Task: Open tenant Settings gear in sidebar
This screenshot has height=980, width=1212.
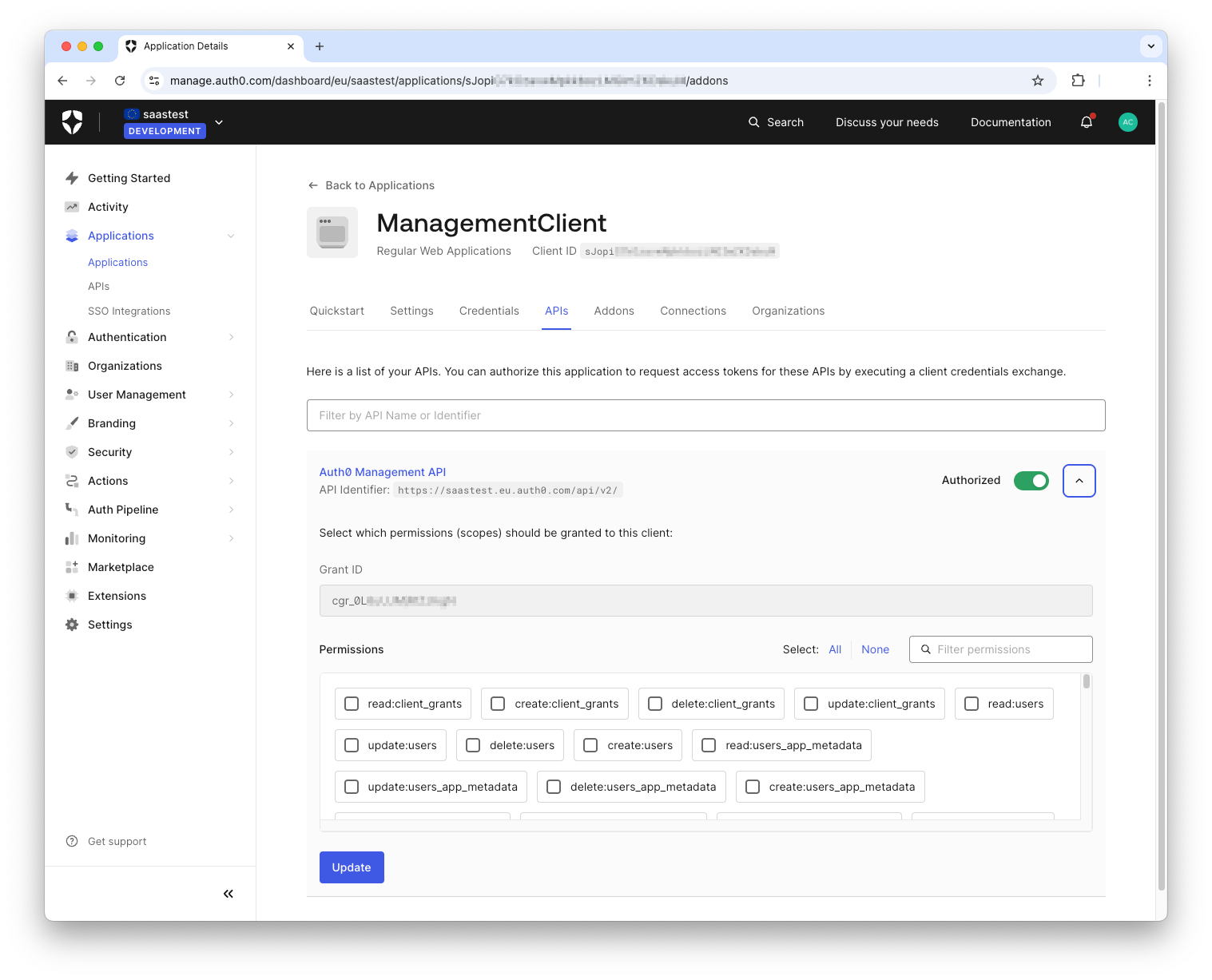Action: pos(72,625)
